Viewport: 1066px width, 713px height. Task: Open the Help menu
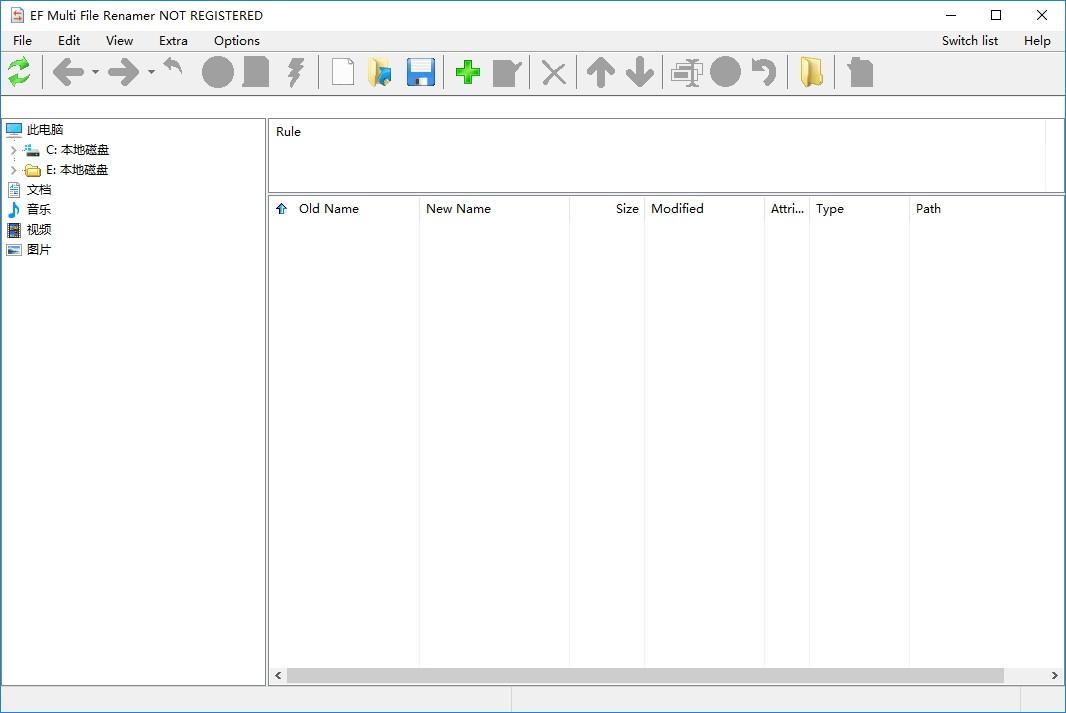click(x=1037, y=41)
